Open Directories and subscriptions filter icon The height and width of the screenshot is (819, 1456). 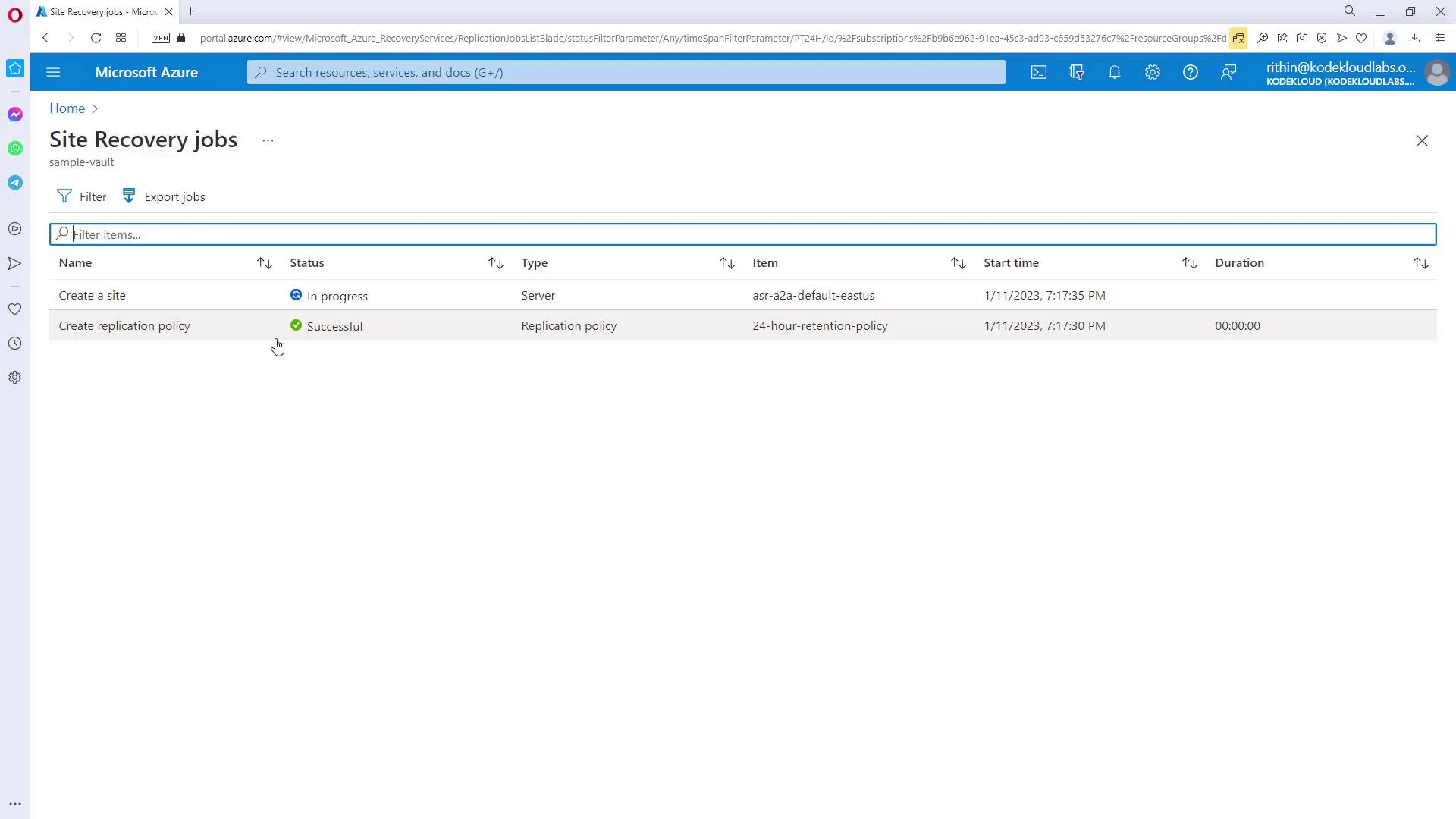[x=1076, y=72]
